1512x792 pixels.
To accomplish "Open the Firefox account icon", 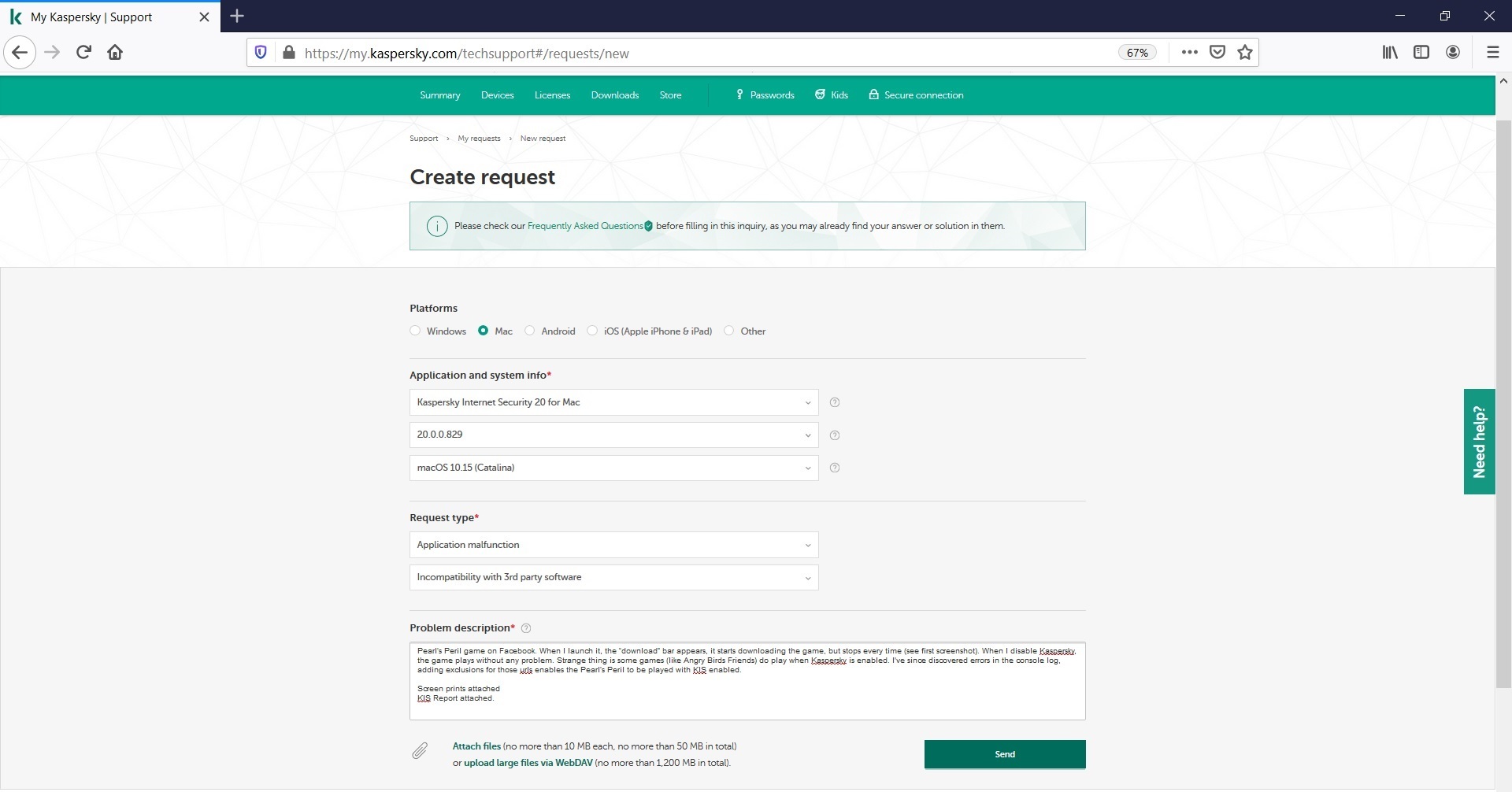I will click(x=1453, y=53).
